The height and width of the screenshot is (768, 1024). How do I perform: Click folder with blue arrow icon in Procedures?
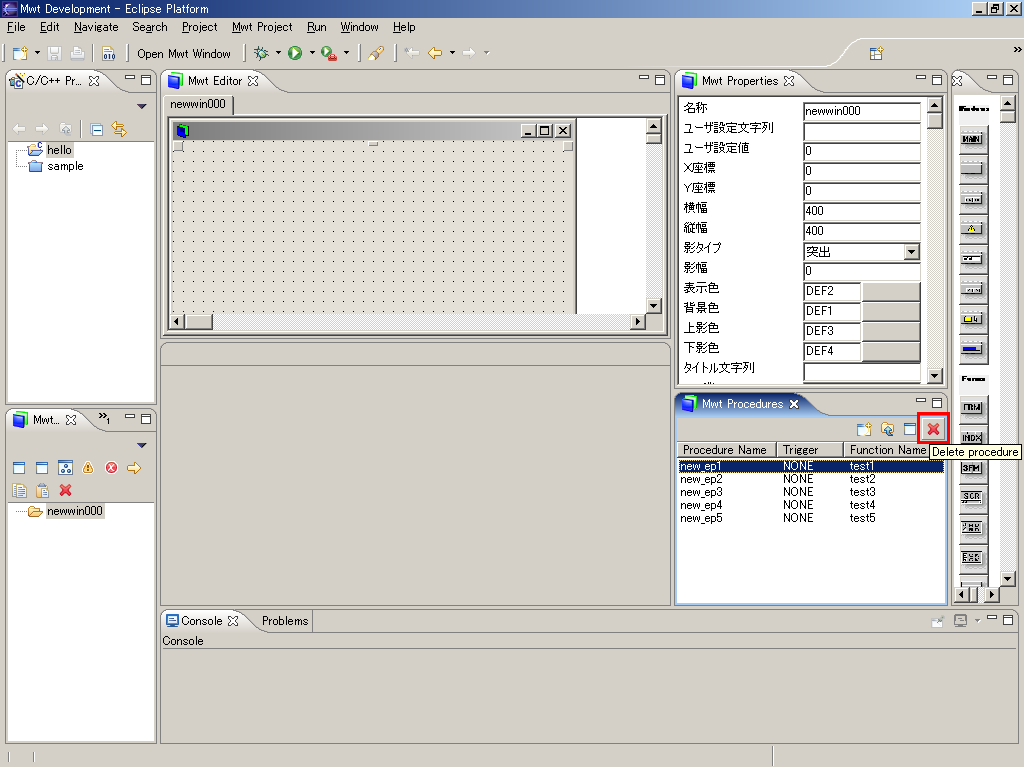pyautogui.click(x=887, y=429)
